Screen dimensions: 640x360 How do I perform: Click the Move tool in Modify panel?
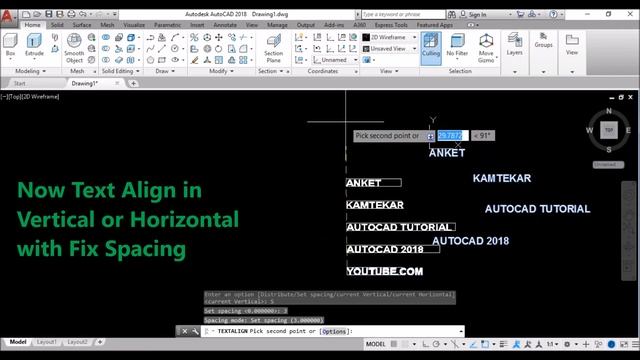[219, 38]
